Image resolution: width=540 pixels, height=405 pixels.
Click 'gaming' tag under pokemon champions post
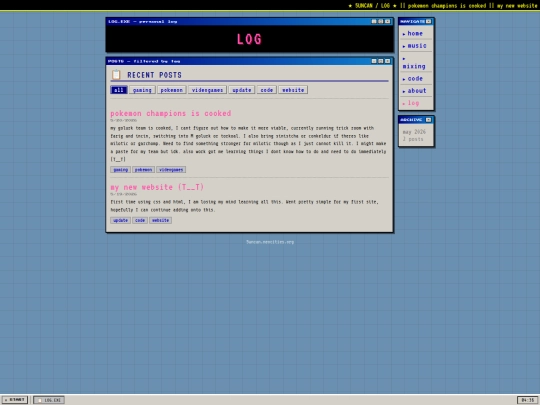pos(121,169)
